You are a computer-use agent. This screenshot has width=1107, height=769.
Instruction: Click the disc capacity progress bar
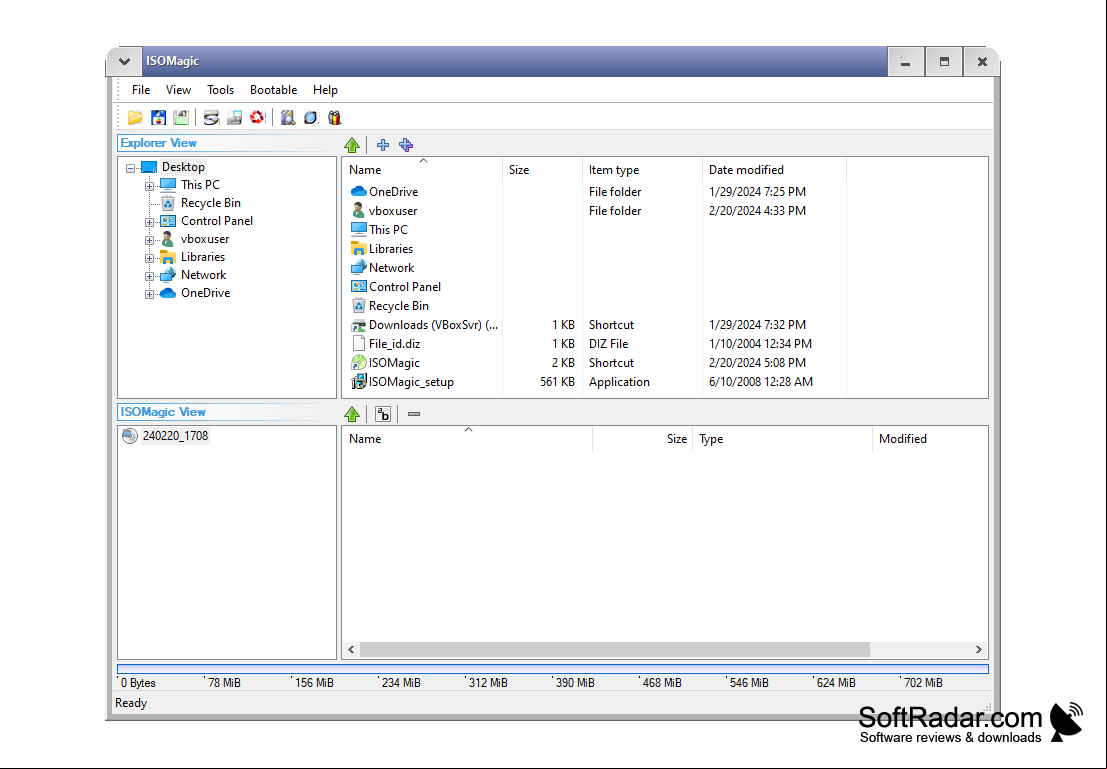click(553, 669)
